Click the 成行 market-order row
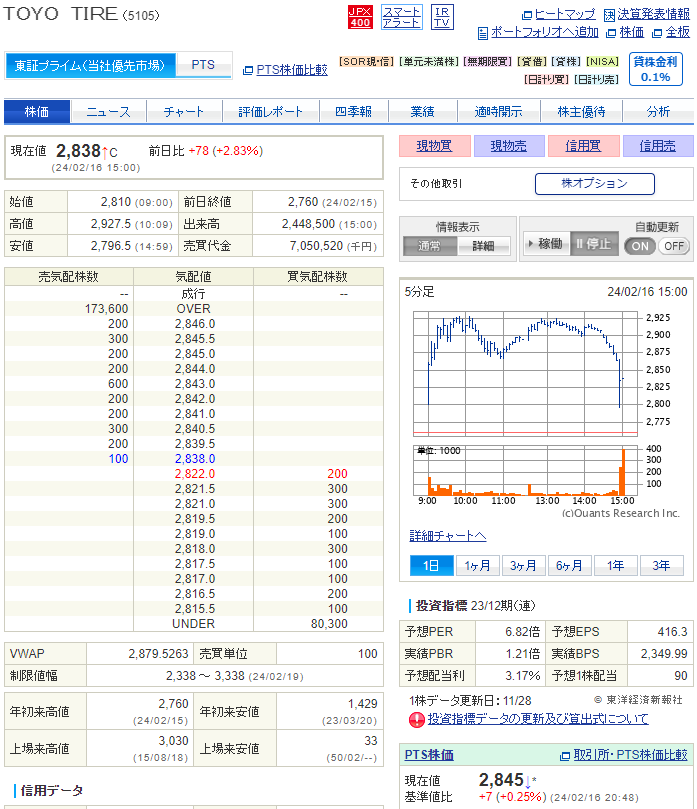The width and height of the screenshot is (697, 809). tap(193, 294)
